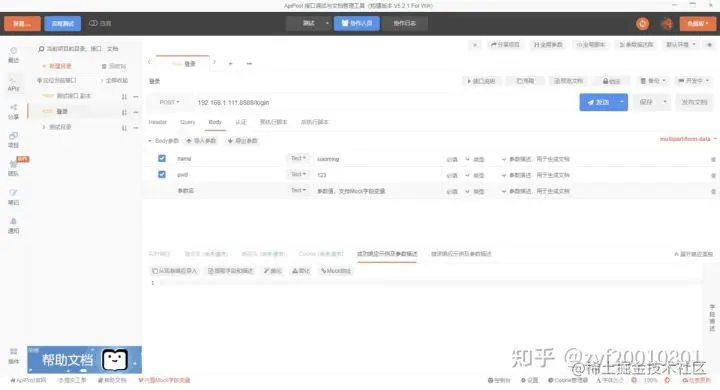Click the next tab arrow
This screenshot has height=390, width=720.
tap(214, 62)
